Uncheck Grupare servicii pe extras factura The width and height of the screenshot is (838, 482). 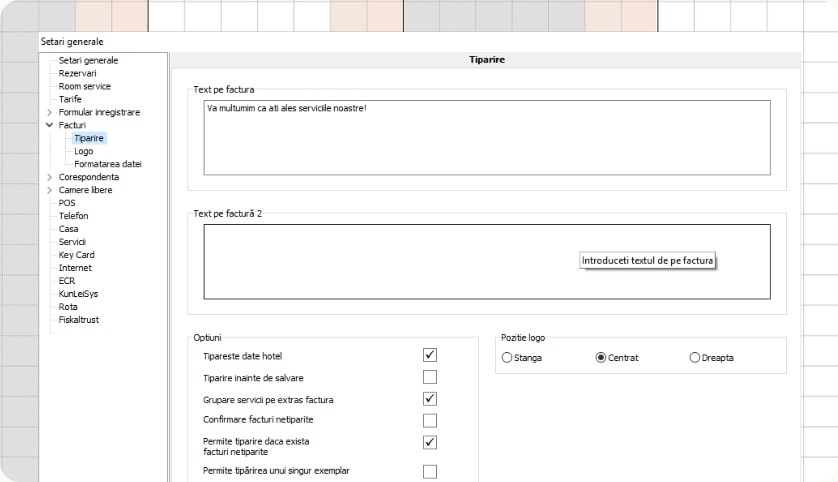coord(430,399)
